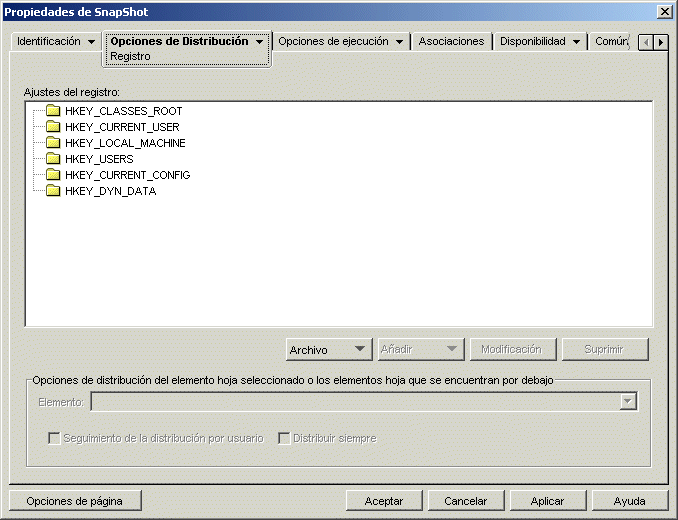
Task: Select the HKEY_CURRENT_CONFIG label
Action: click(x=128, y=175)
